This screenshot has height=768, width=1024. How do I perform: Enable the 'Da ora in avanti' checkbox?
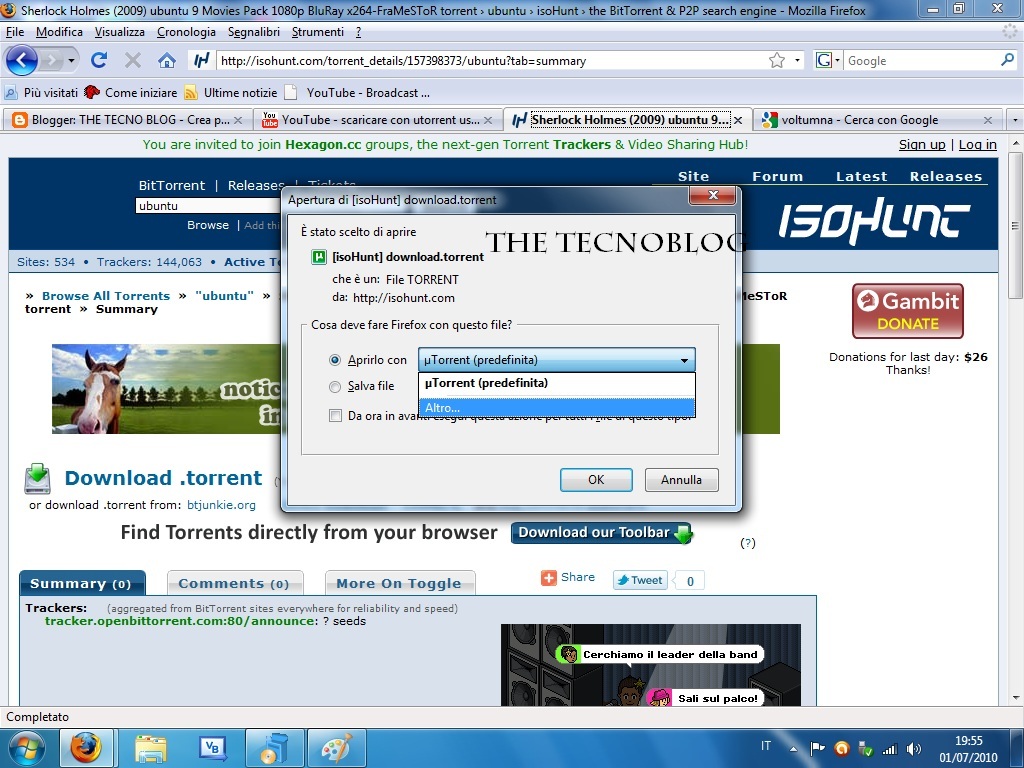click(x=335, y=415)
